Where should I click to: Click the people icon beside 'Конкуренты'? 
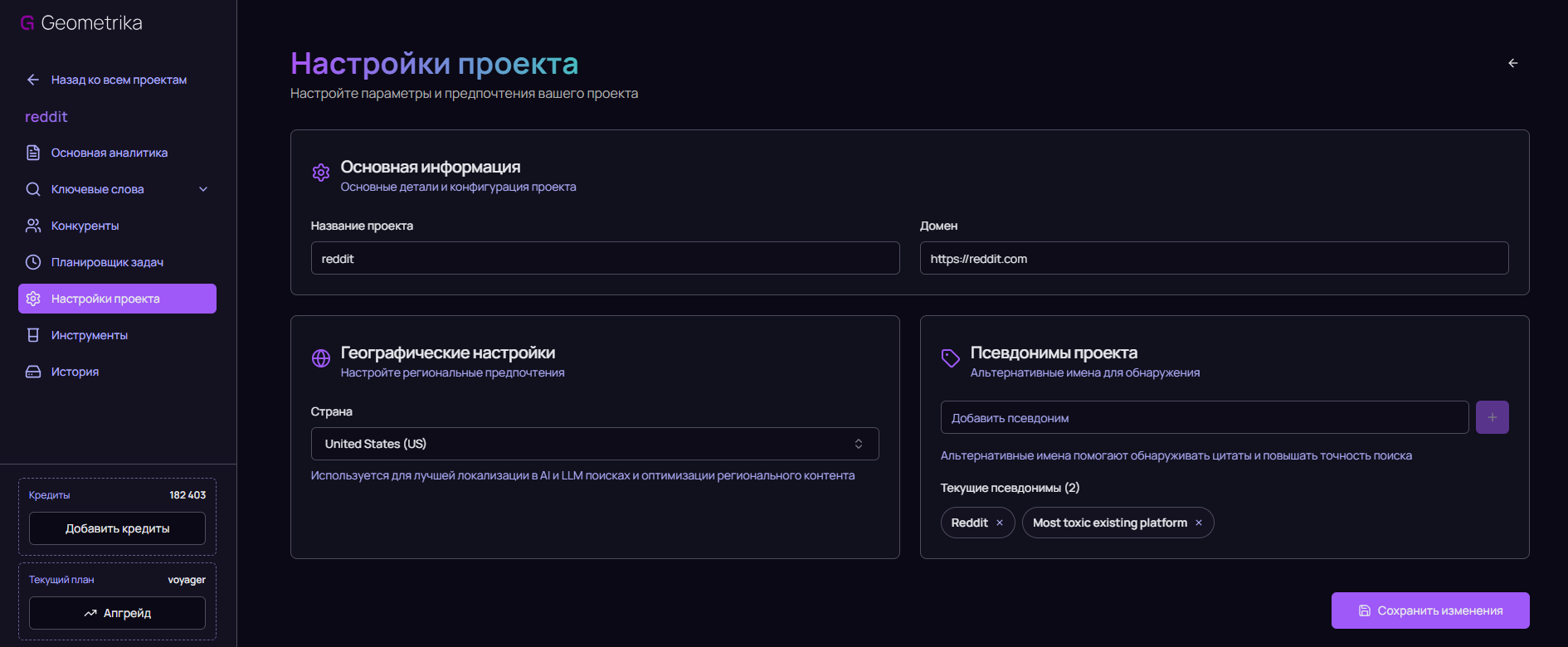[33, 226]
